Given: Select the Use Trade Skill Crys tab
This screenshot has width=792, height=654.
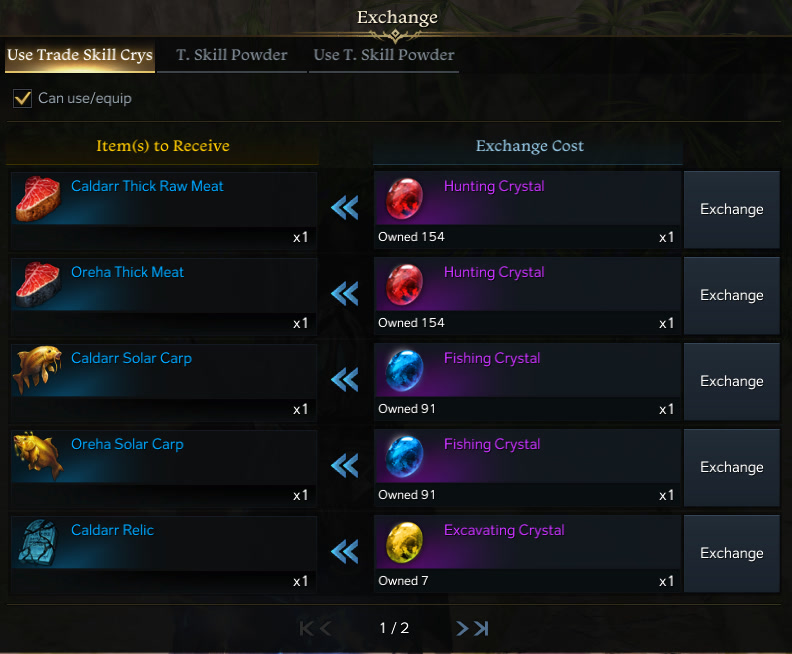Looking at the screenshot, I should coord(80,56).
